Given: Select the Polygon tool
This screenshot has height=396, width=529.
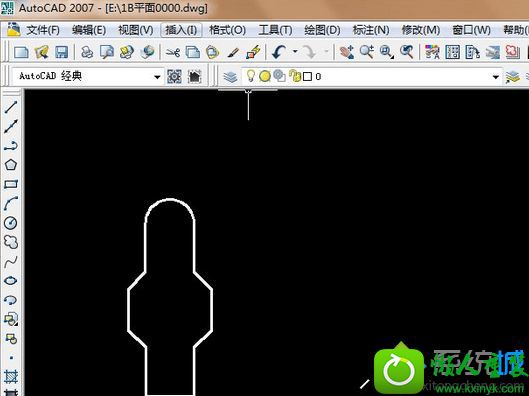Looking at the screenshot, I should [11, 165].
